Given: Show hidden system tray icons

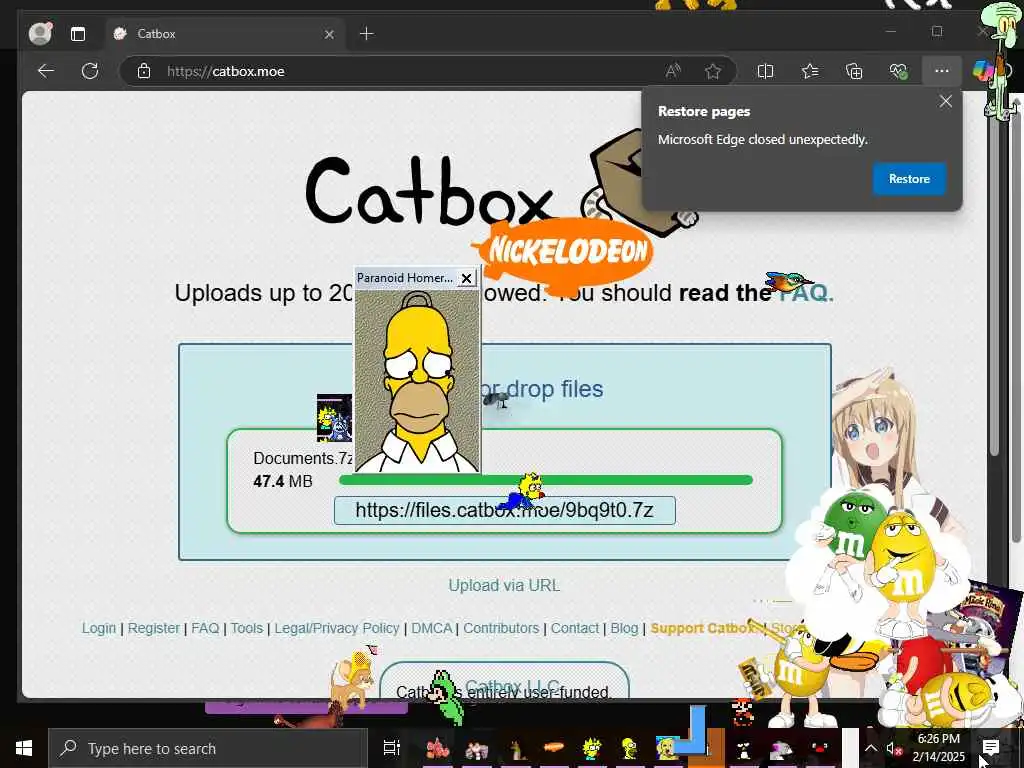Looking at the screenshot, I should tap(871, 748).
